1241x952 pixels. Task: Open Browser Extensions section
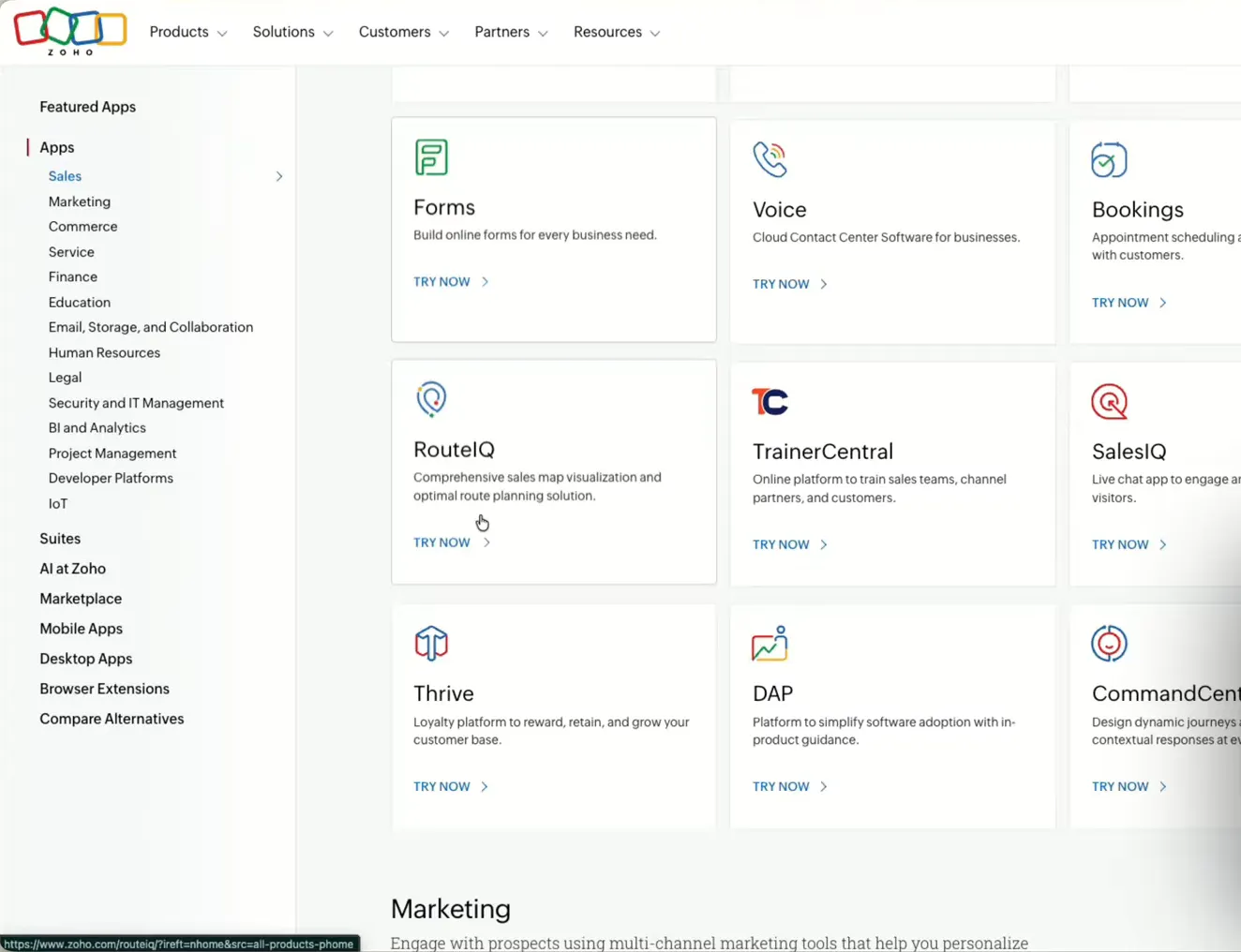tap(104, 689)
